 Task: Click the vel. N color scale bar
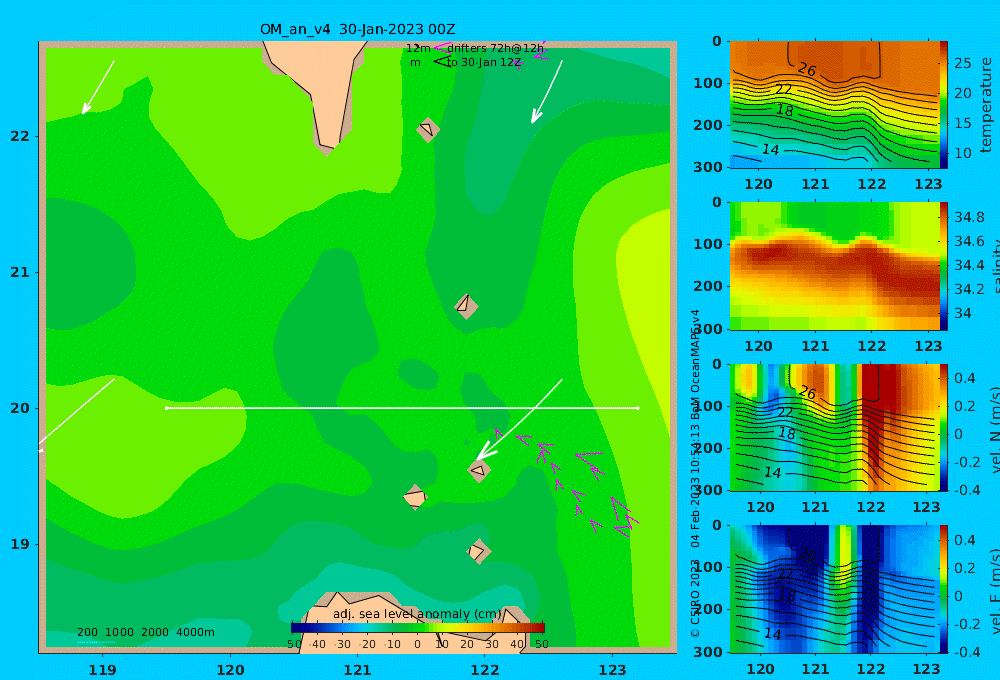coord(943,427)
